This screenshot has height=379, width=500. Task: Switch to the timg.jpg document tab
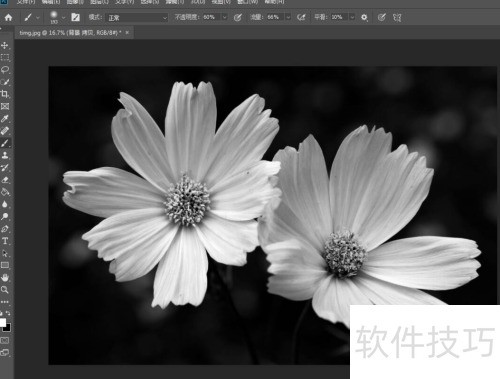click(70, 33)
